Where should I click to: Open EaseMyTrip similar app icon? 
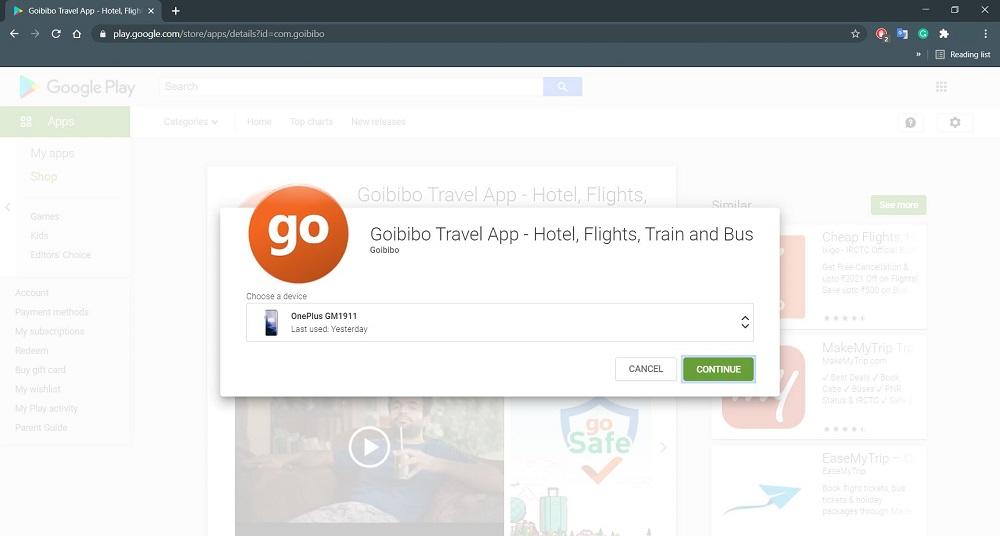tap(763, 498)
